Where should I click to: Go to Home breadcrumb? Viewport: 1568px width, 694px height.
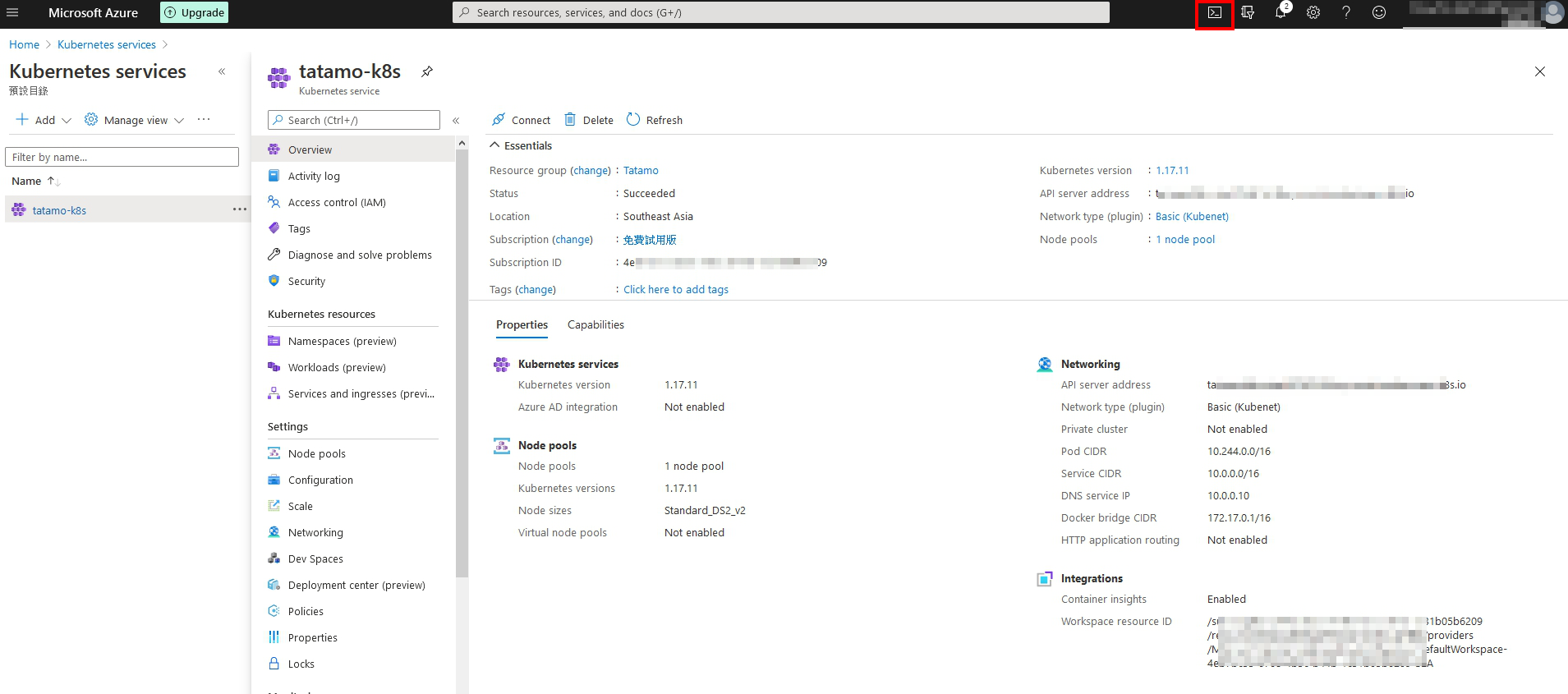[x=24, y=44]
